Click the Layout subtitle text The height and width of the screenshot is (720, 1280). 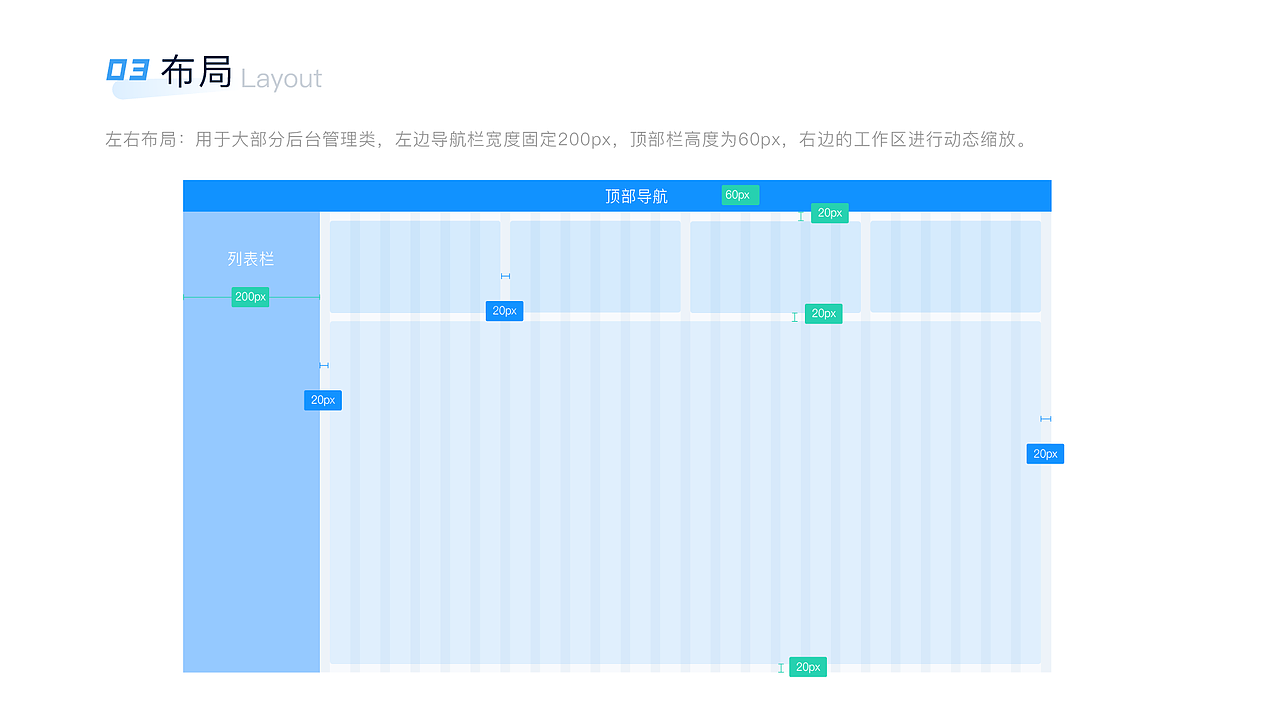[281, 78]
